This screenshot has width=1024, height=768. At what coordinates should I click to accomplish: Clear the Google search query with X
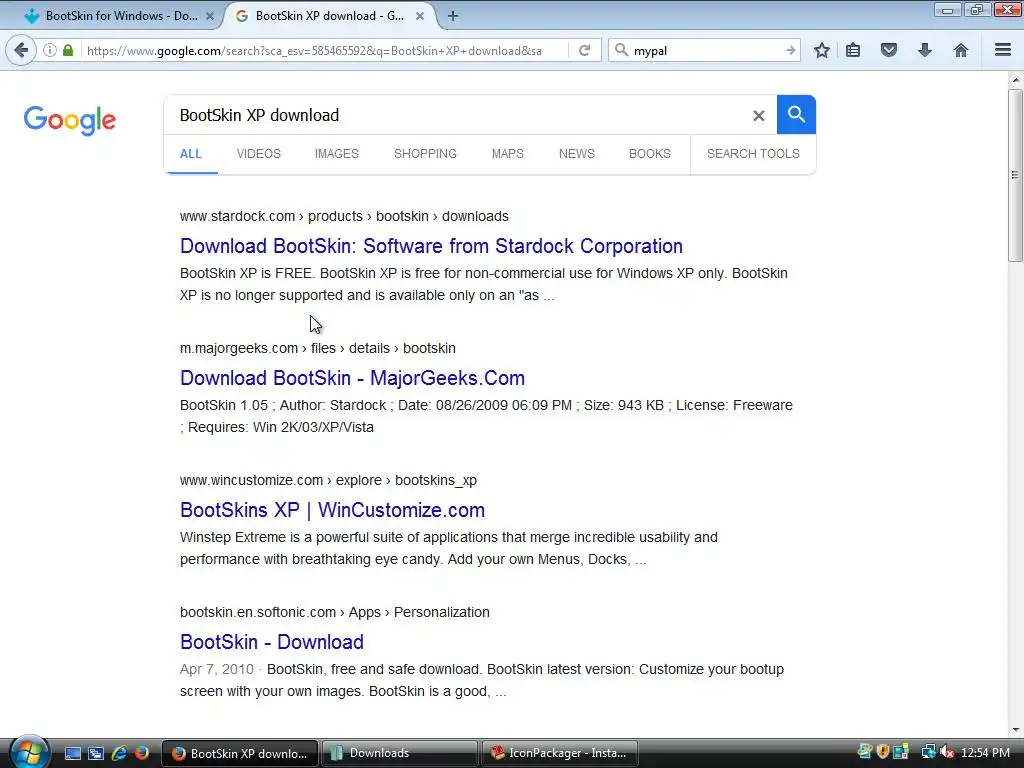point(758,116)
